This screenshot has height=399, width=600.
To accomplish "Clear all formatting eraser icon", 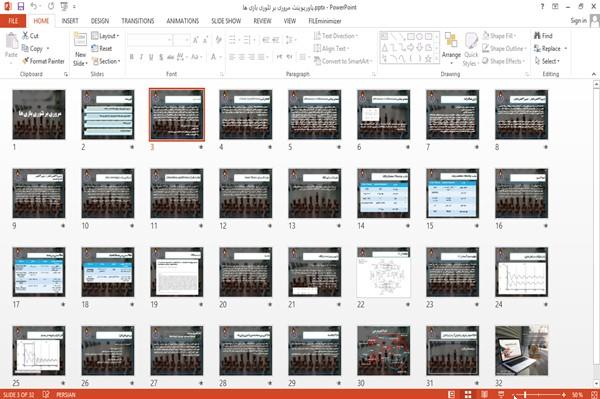I will coord(218,40).
